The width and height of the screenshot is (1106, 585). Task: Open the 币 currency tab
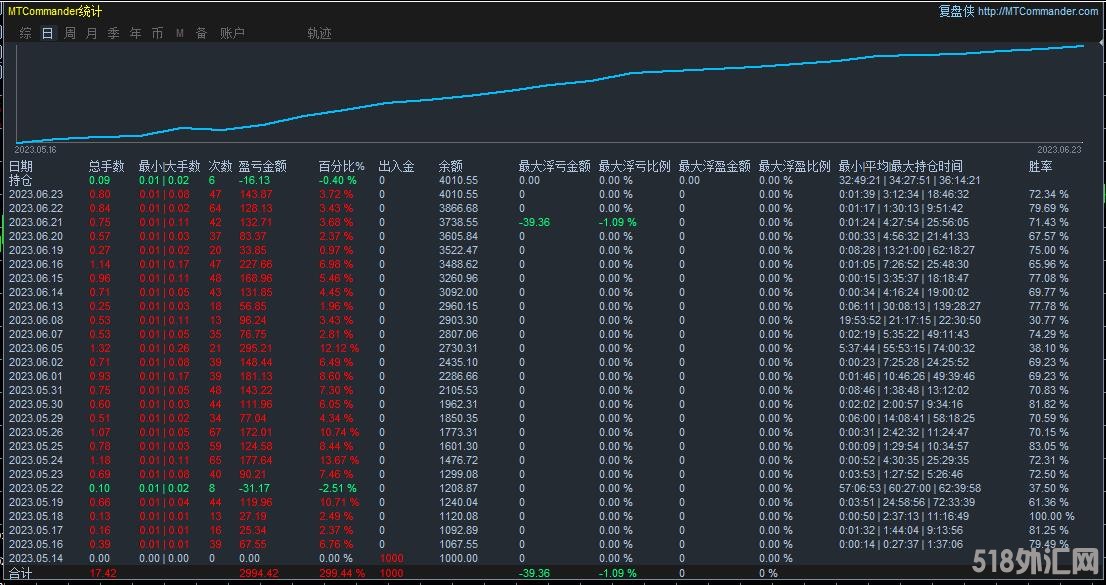pos(157,33)
